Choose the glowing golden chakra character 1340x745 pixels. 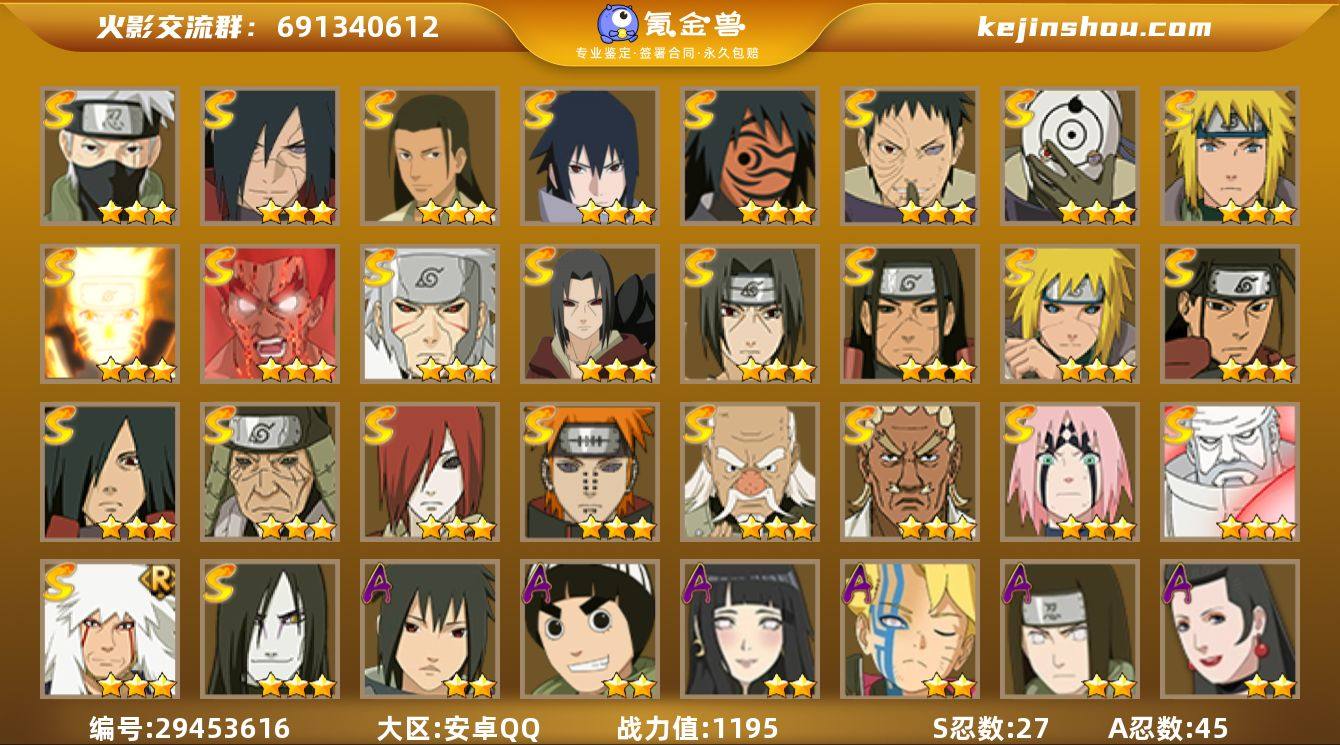(110, 314)
